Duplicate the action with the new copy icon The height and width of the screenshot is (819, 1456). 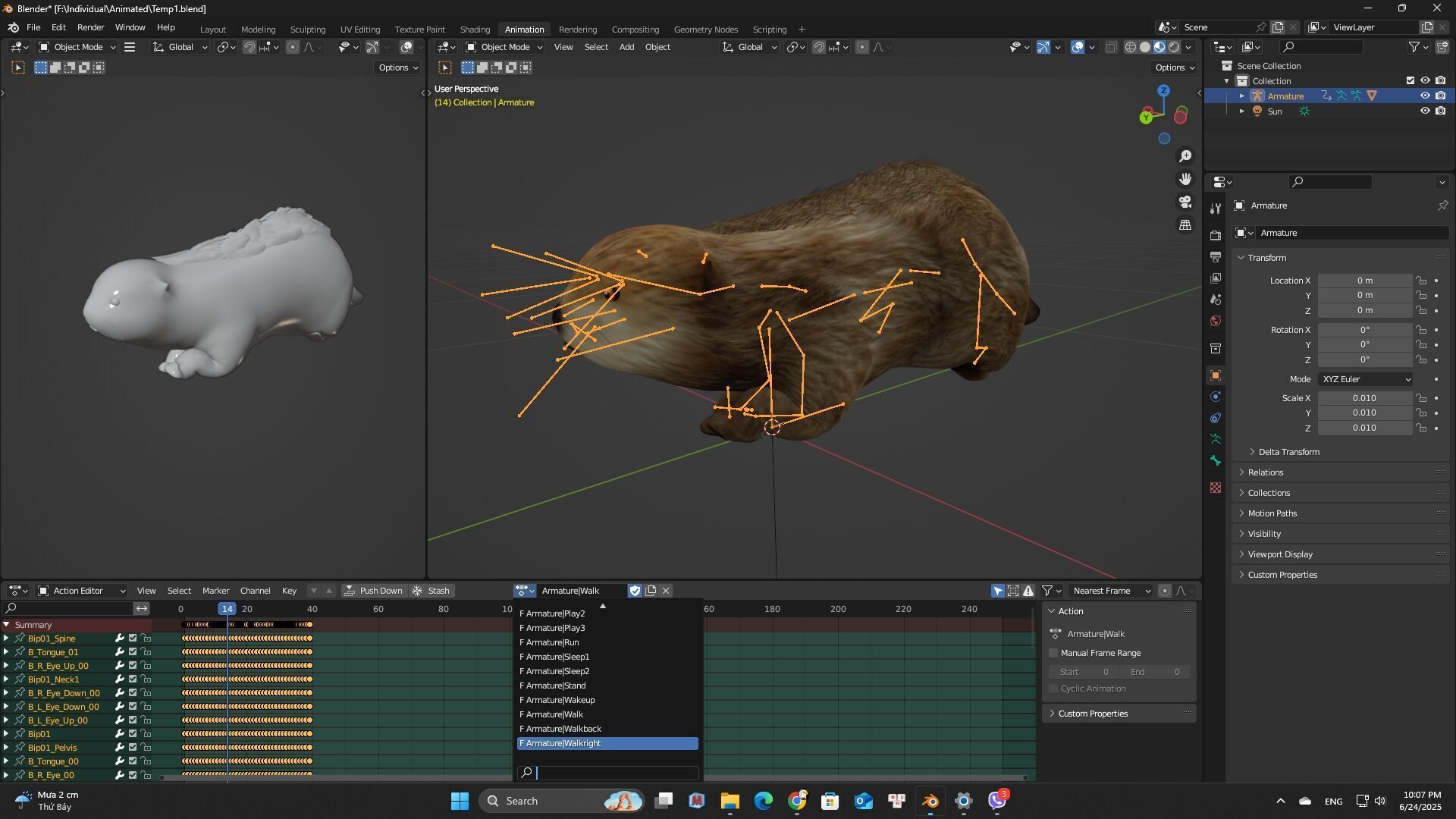(x=651, y=591)
